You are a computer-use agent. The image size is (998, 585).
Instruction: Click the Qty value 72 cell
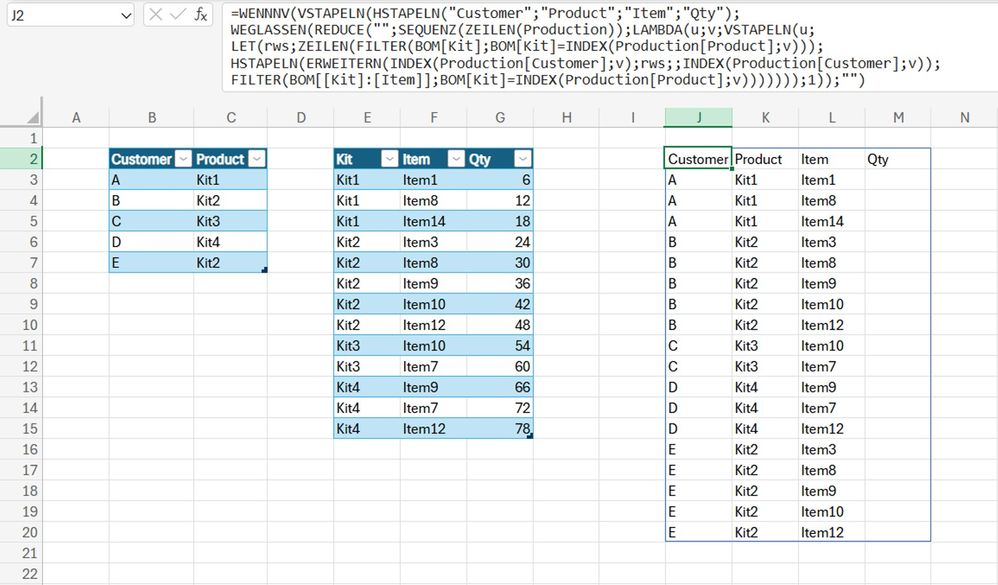click(500, 407)
